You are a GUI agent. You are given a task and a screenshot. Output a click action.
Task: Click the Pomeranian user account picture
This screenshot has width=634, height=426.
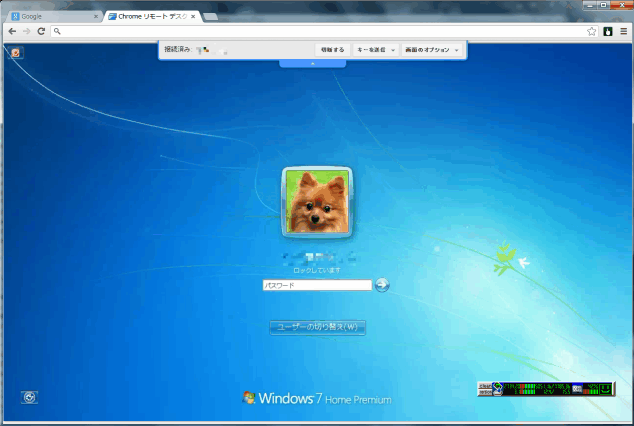click(x=317, y=202)
